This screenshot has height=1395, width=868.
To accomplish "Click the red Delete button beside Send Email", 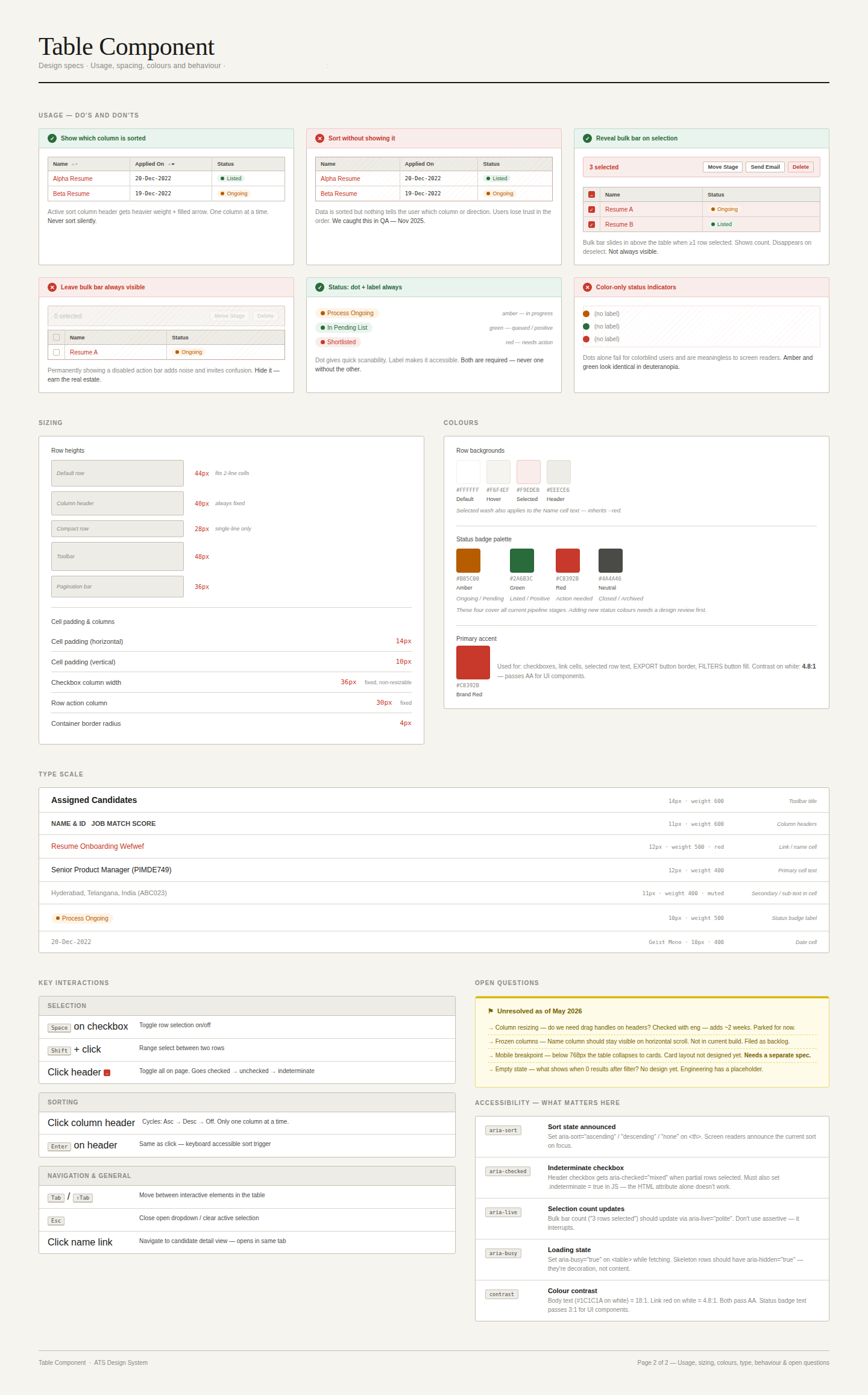I will (x=800, y=167).
